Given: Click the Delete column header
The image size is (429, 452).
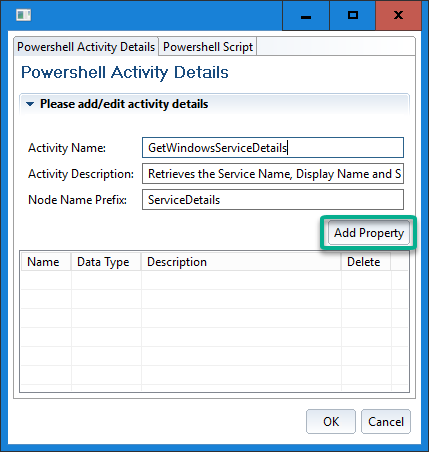Looking at the screenshot, I should [366, 262].
